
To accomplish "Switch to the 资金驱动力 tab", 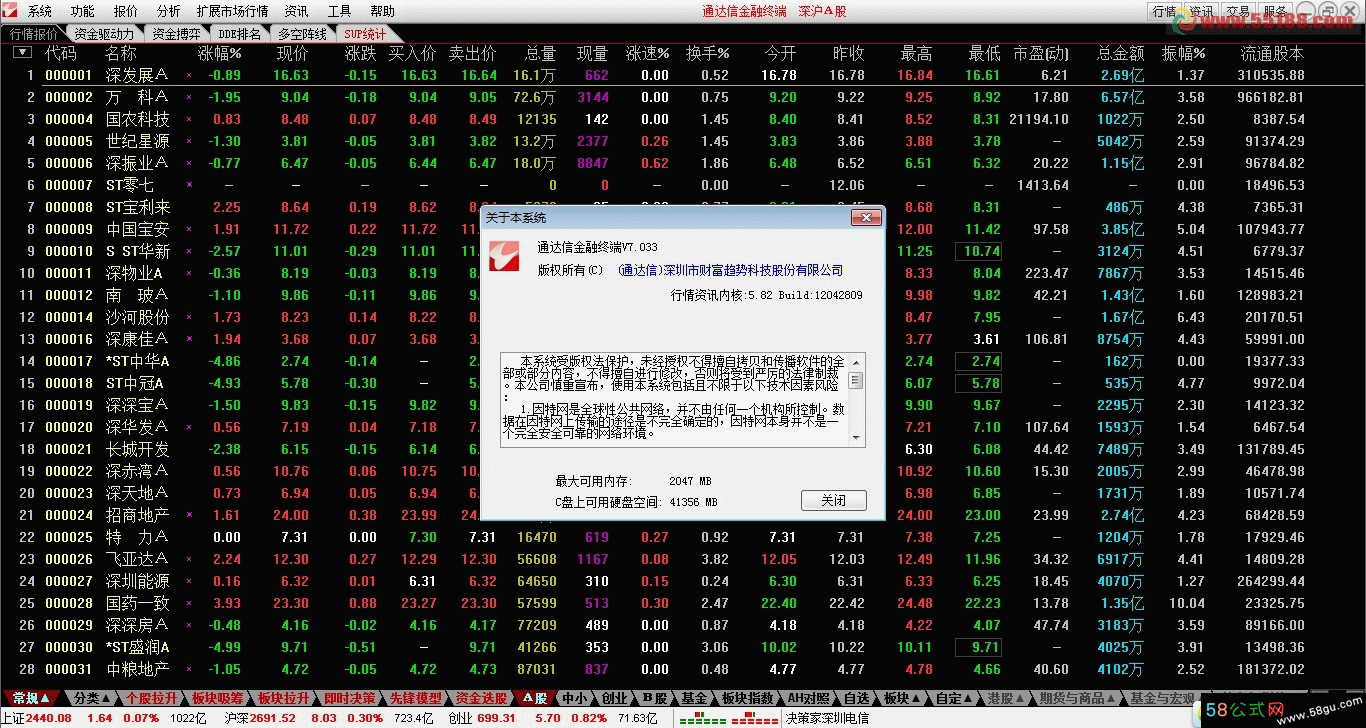I will pyautogui.click(x=104, y=33).
